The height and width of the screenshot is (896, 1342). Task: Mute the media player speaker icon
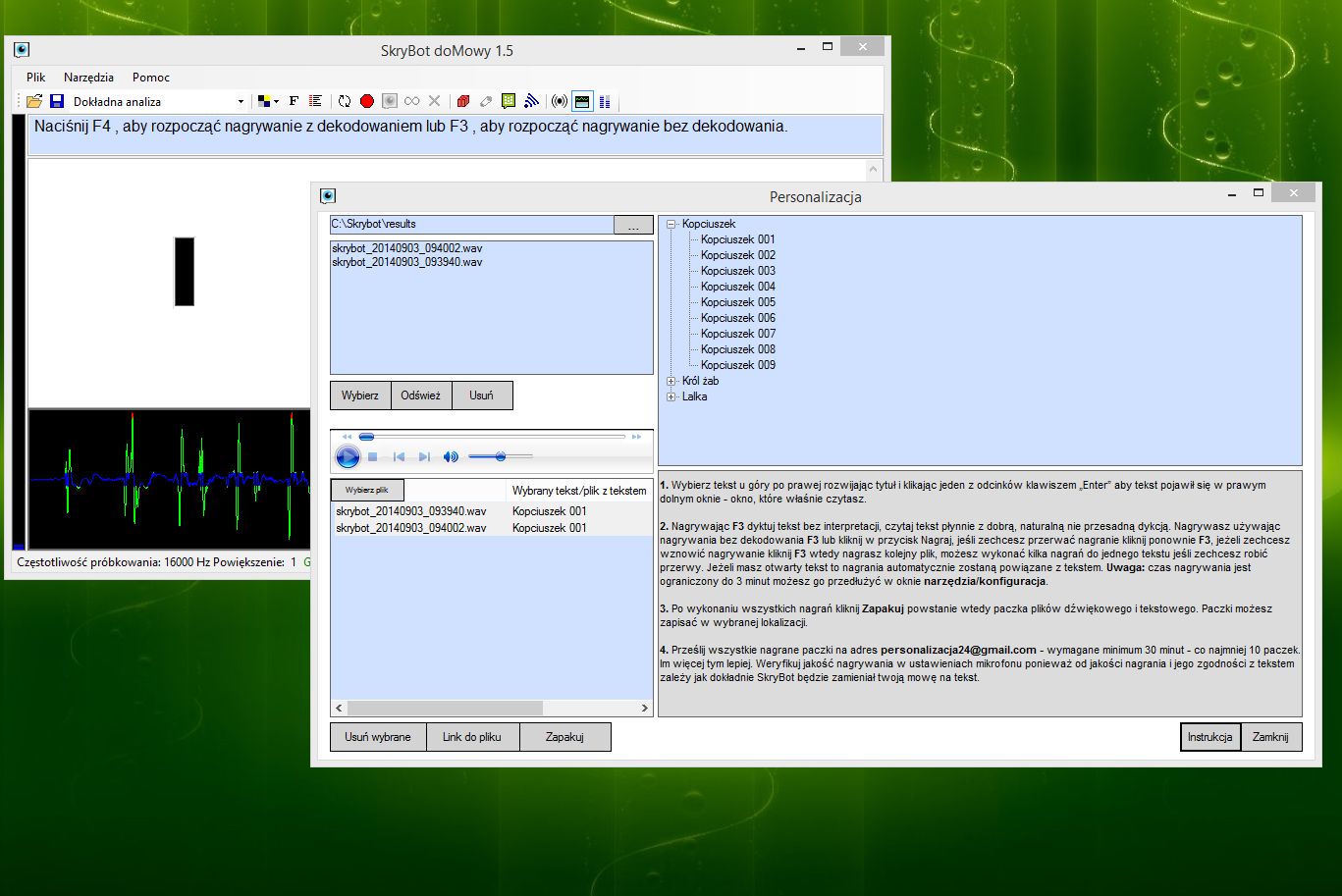451,456
